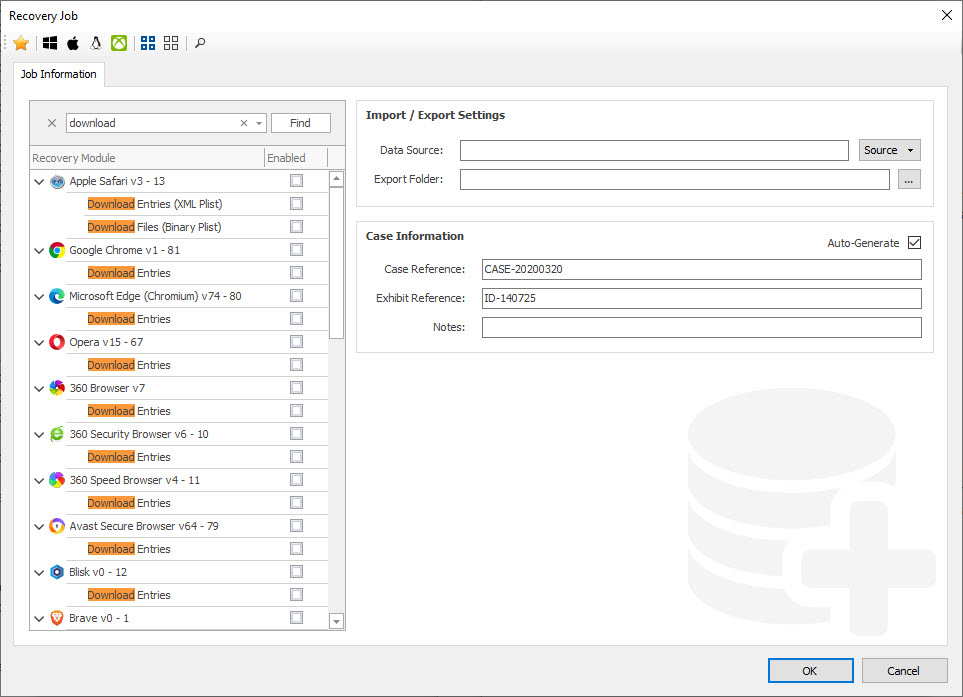Select Download Entries under Blisk
This screenshot has width=963, height=697.
click(x=129, y=595)
